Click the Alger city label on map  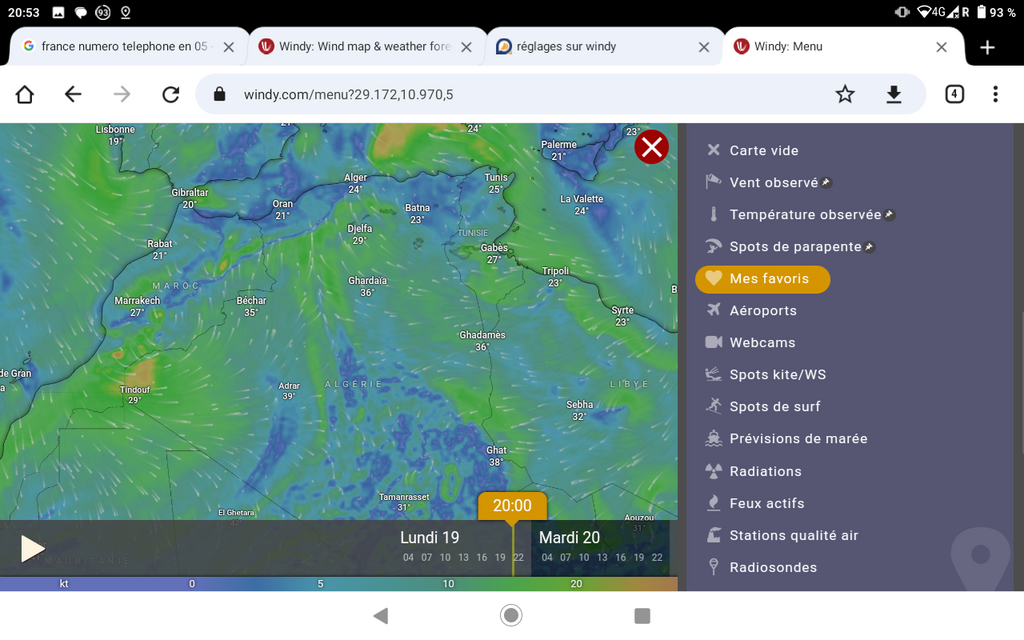coord(355,178)
